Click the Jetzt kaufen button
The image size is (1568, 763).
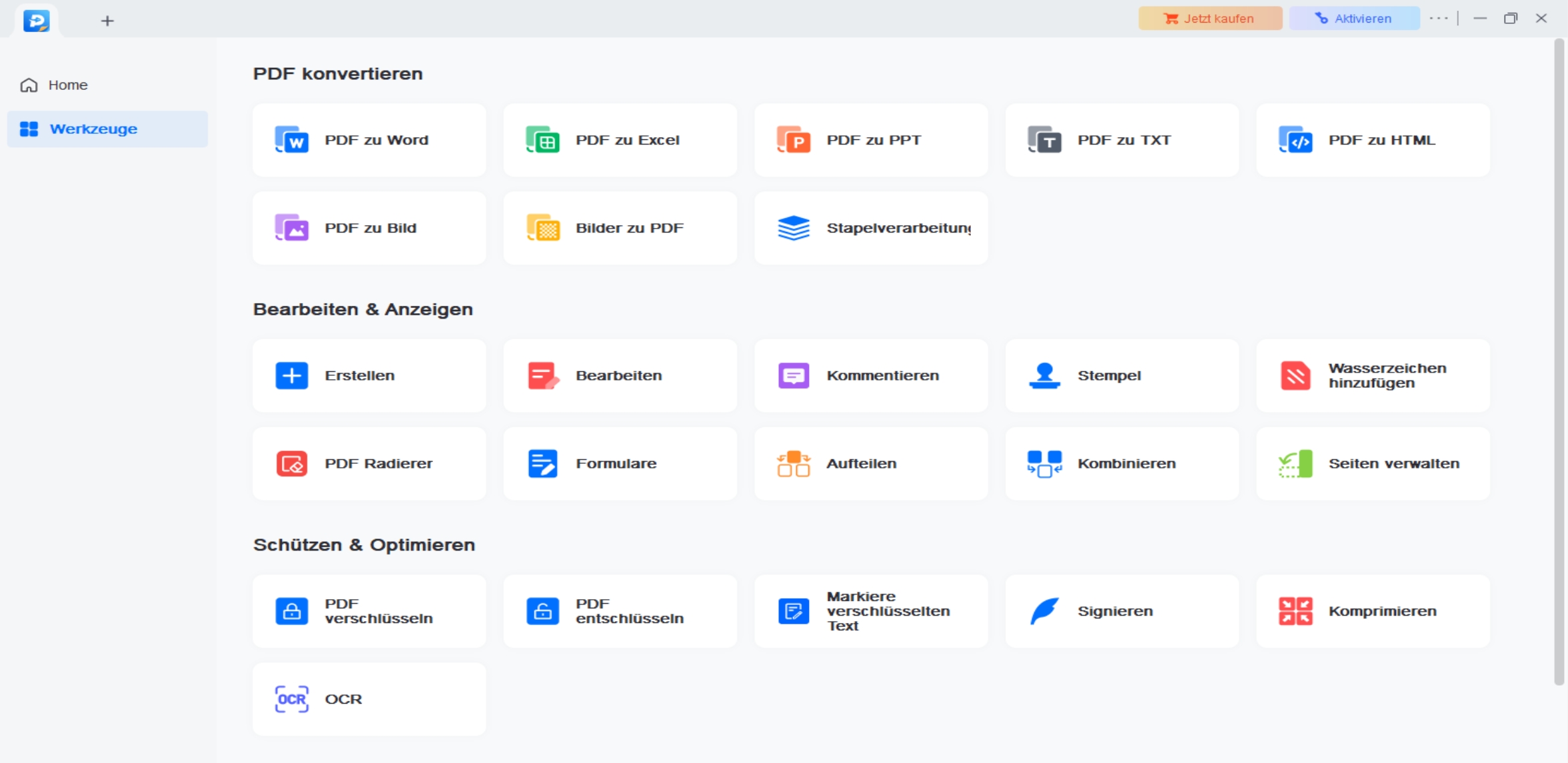pyautogui.click(x=1209, y=19)
